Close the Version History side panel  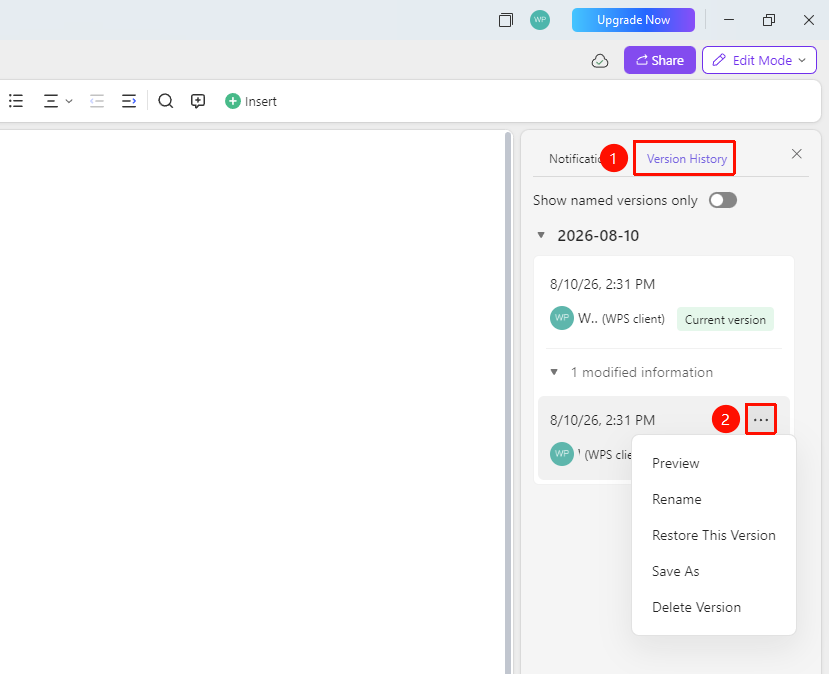click(796, 154)
